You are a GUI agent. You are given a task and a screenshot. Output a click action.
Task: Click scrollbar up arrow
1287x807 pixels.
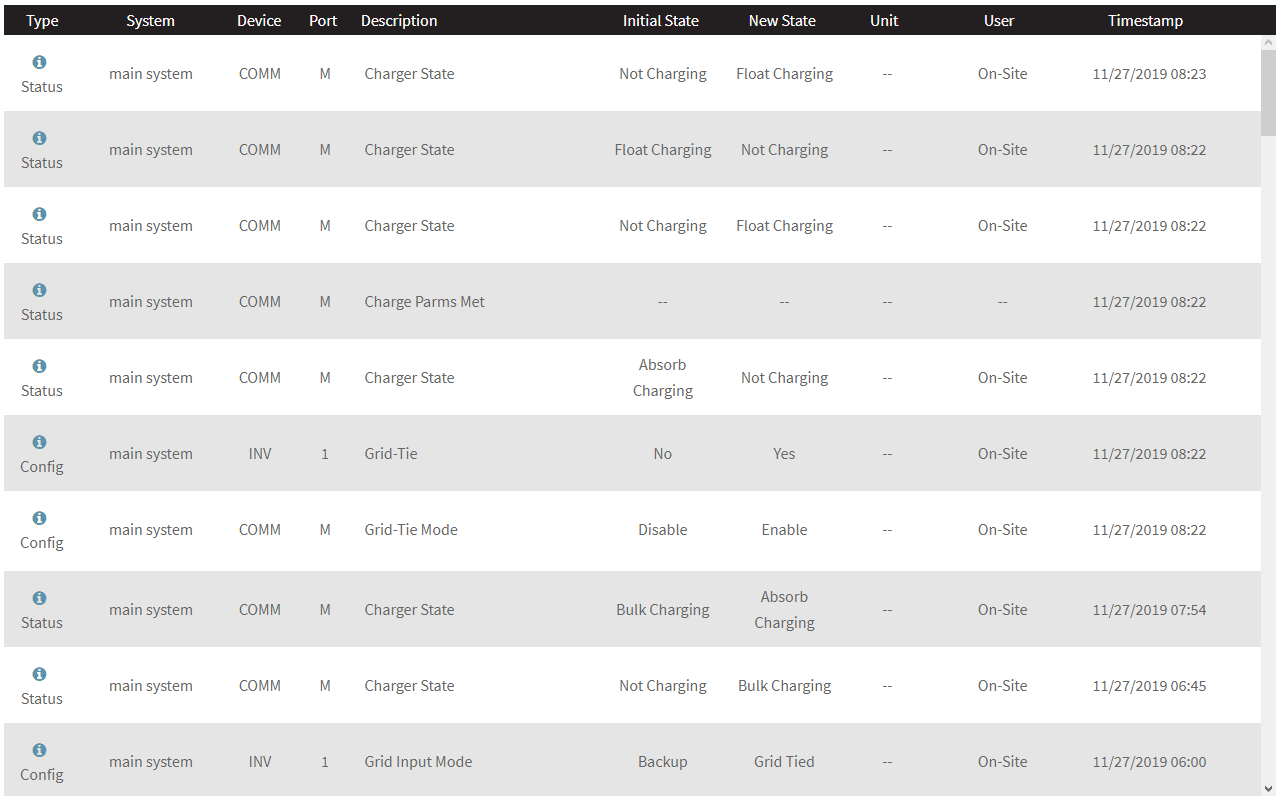pos(1269,44)
